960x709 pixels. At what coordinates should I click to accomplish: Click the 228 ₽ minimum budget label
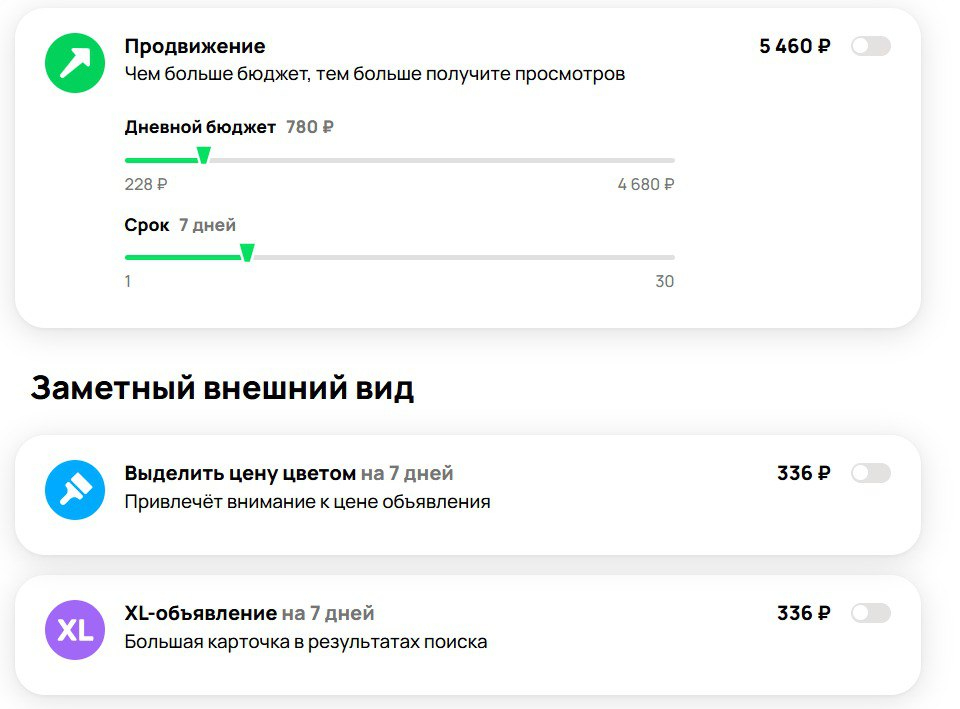(146, 184)
